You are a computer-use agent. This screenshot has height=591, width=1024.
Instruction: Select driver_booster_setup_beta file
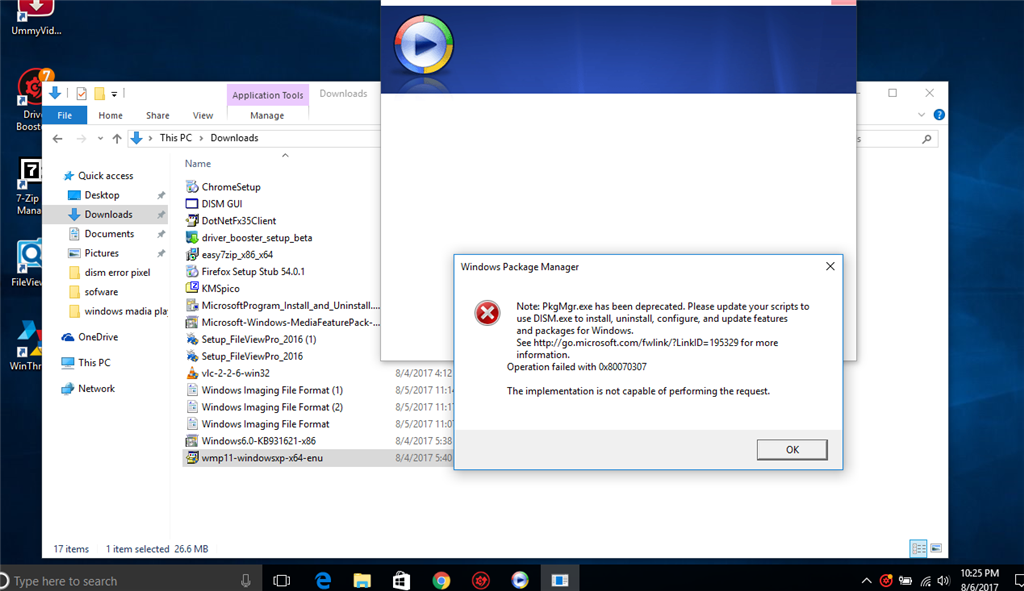(257, 238)
